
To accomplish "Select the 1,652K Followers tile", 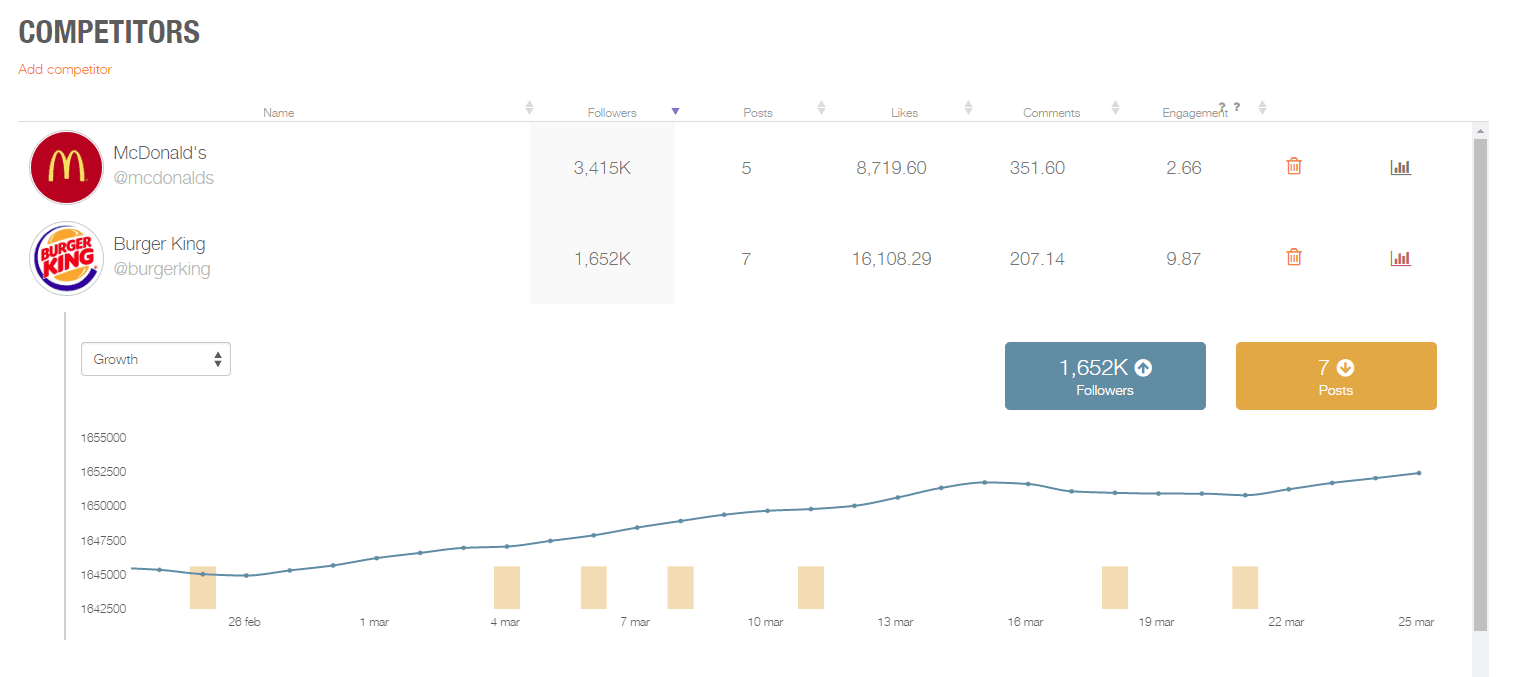I will (1105, 376).
